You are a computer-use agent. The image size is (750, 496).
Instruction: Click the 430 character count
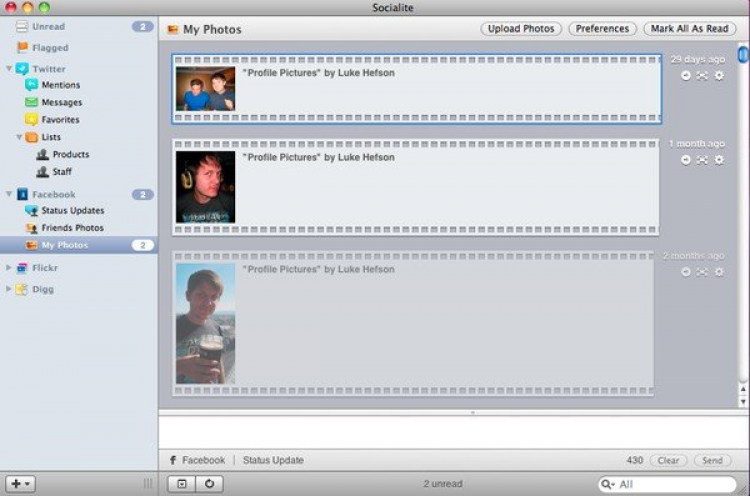[x=635, y=460]
